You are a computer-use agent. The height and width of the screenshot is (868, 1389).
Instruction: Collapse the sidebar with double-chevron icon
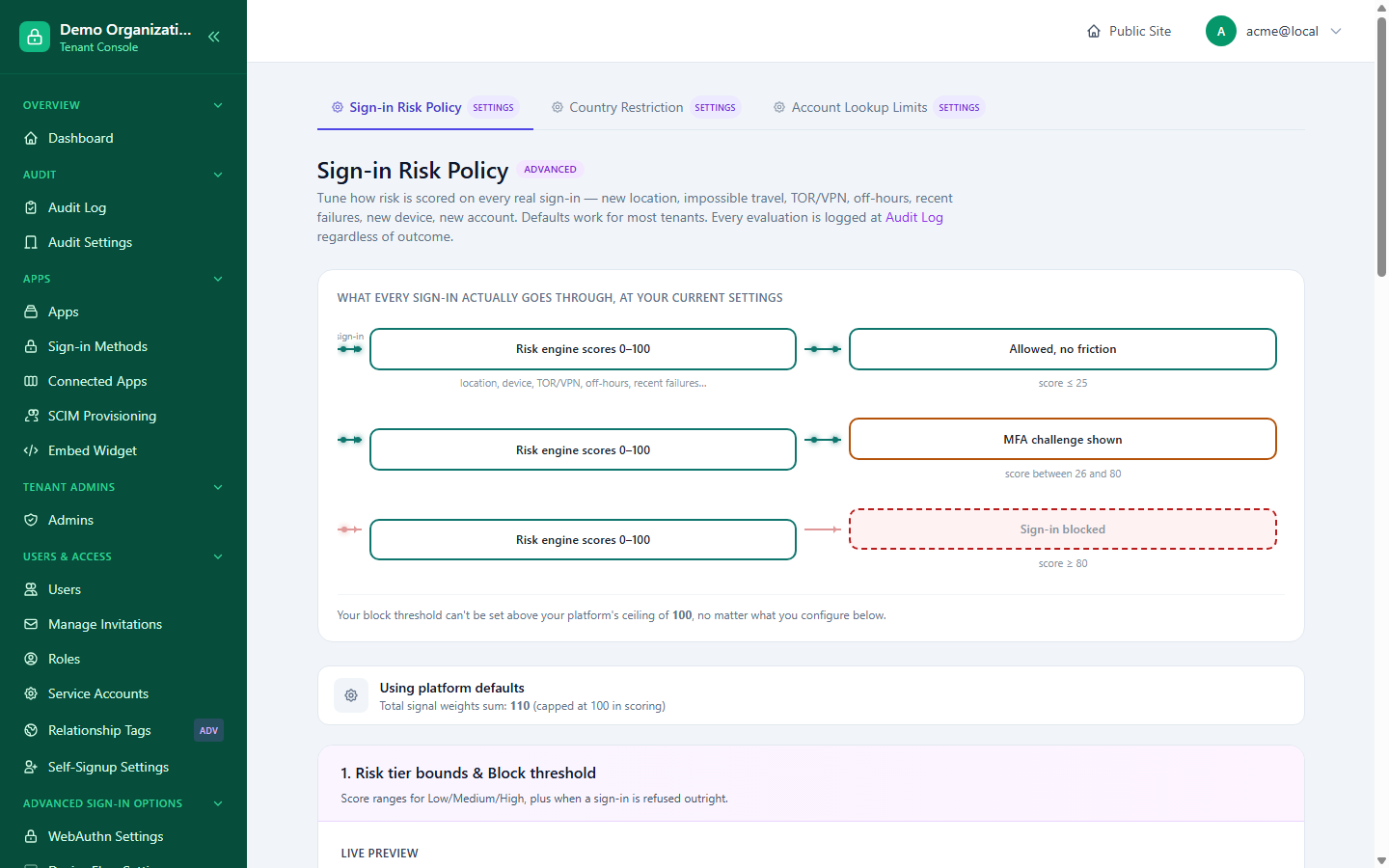(214, 37)
